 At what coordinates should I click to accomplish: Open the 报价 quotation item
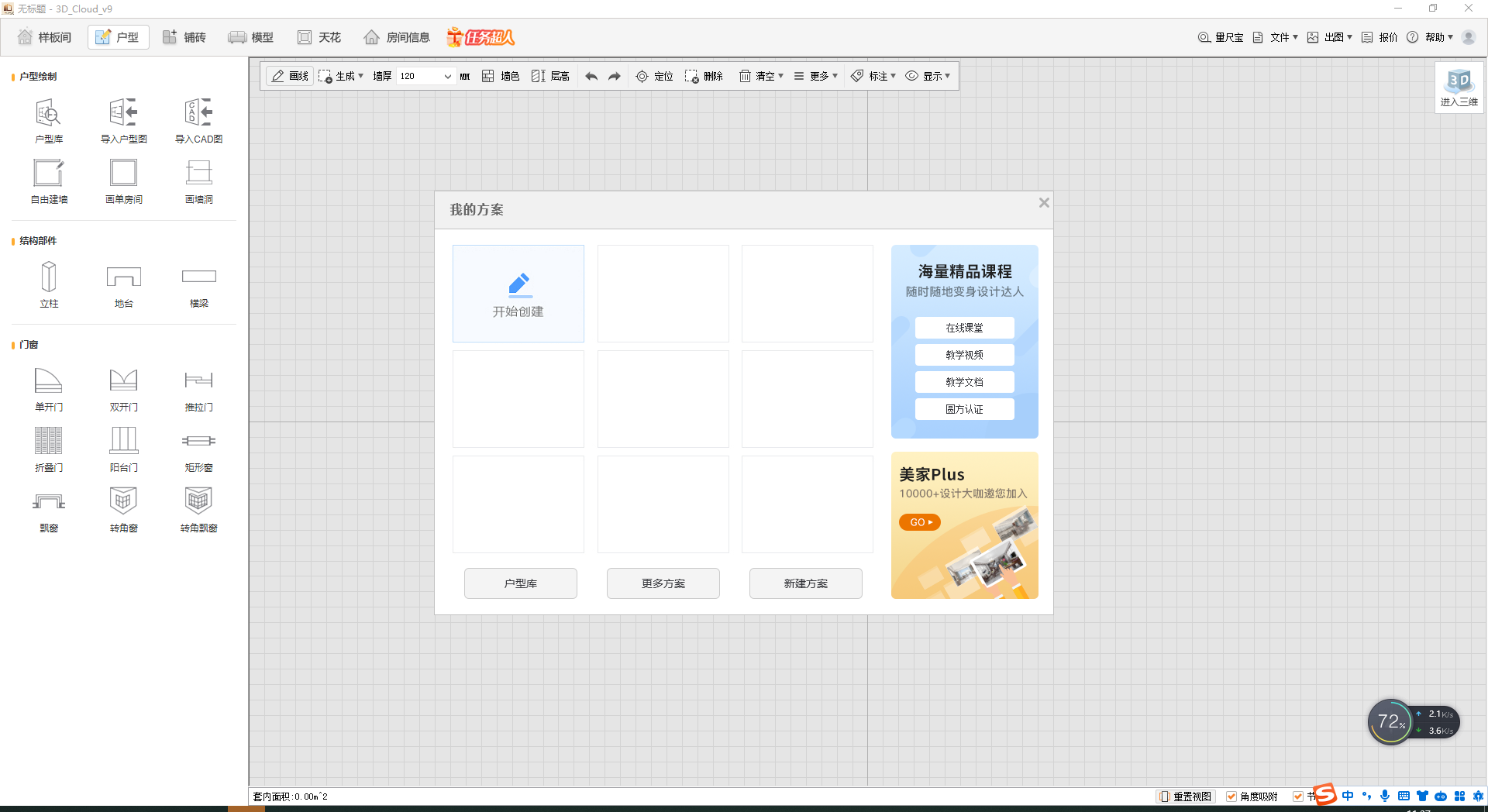(x=1380, y=37)
